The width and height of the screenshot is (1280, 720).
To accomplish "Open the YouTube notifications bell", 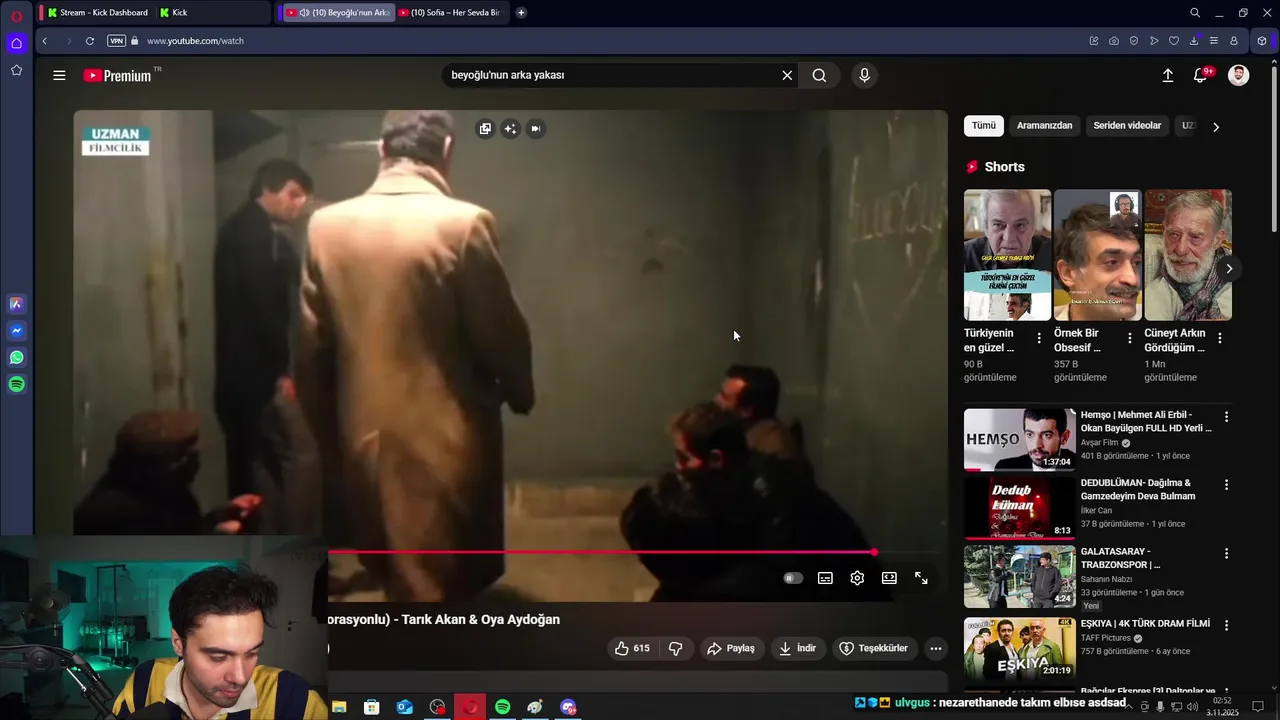I will coord(1201,75).
